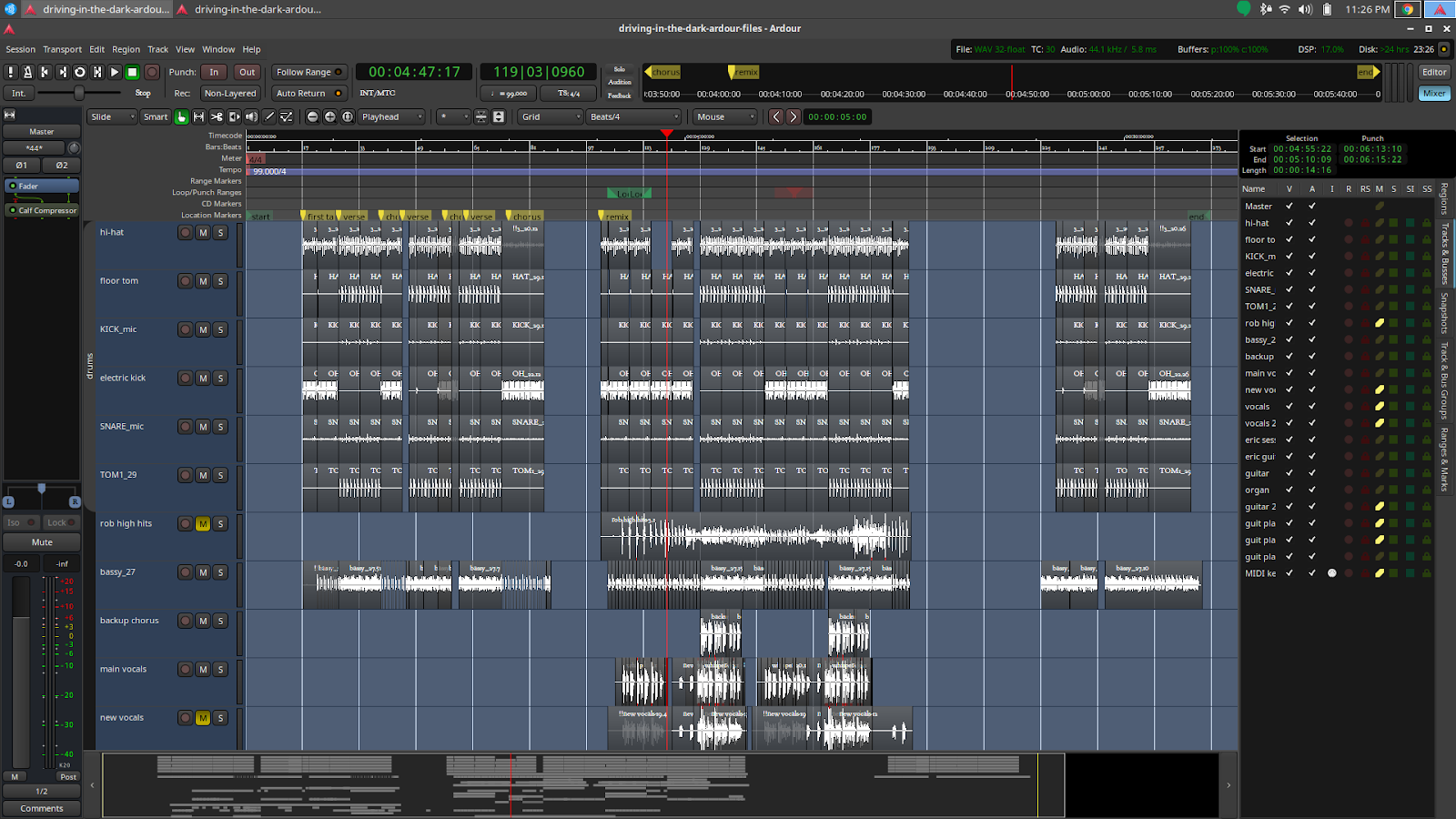Toggle Follow Range option

309,72
